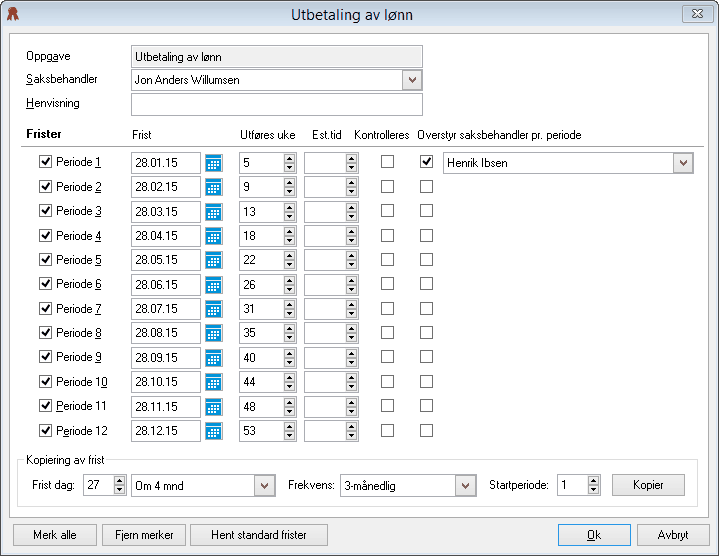Click the Merk alle button

(x=55, y=535)
